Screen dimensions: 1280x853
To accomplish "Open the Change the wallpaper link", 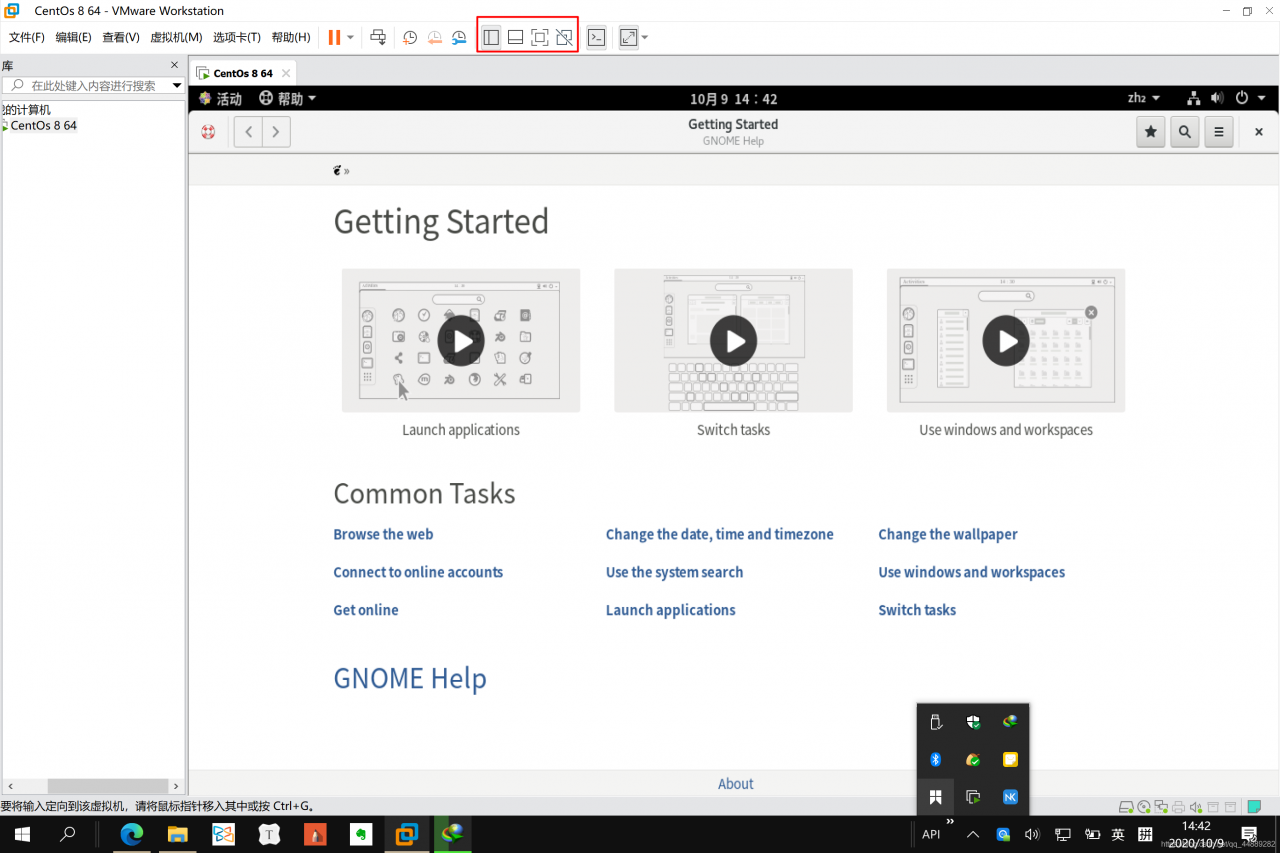I will point(948,534).
